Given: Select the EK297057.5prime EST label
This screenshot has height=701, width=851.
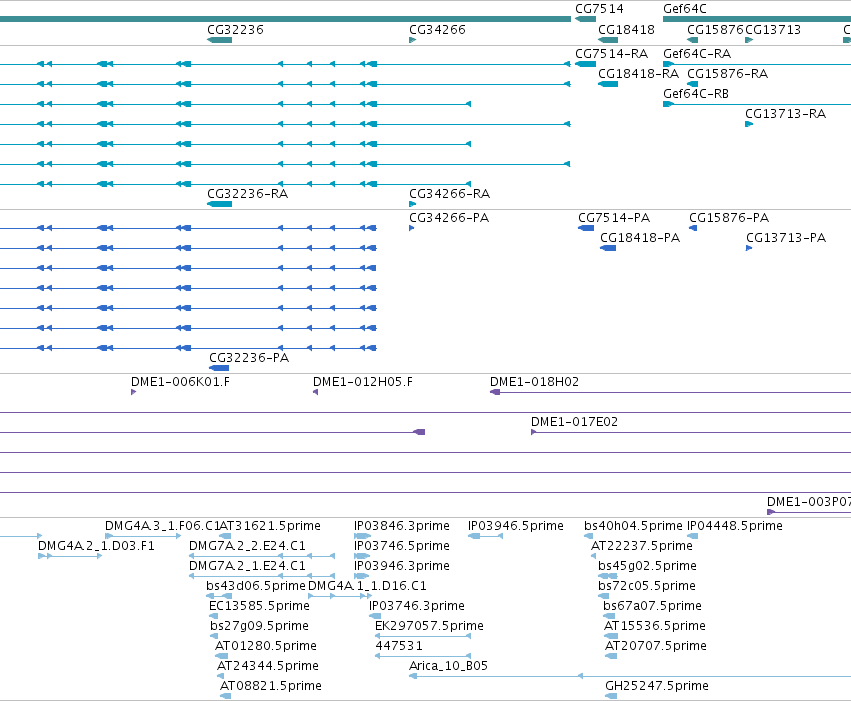Looking at the screenshot, I should pyautogui.click(x=429, y=626).
